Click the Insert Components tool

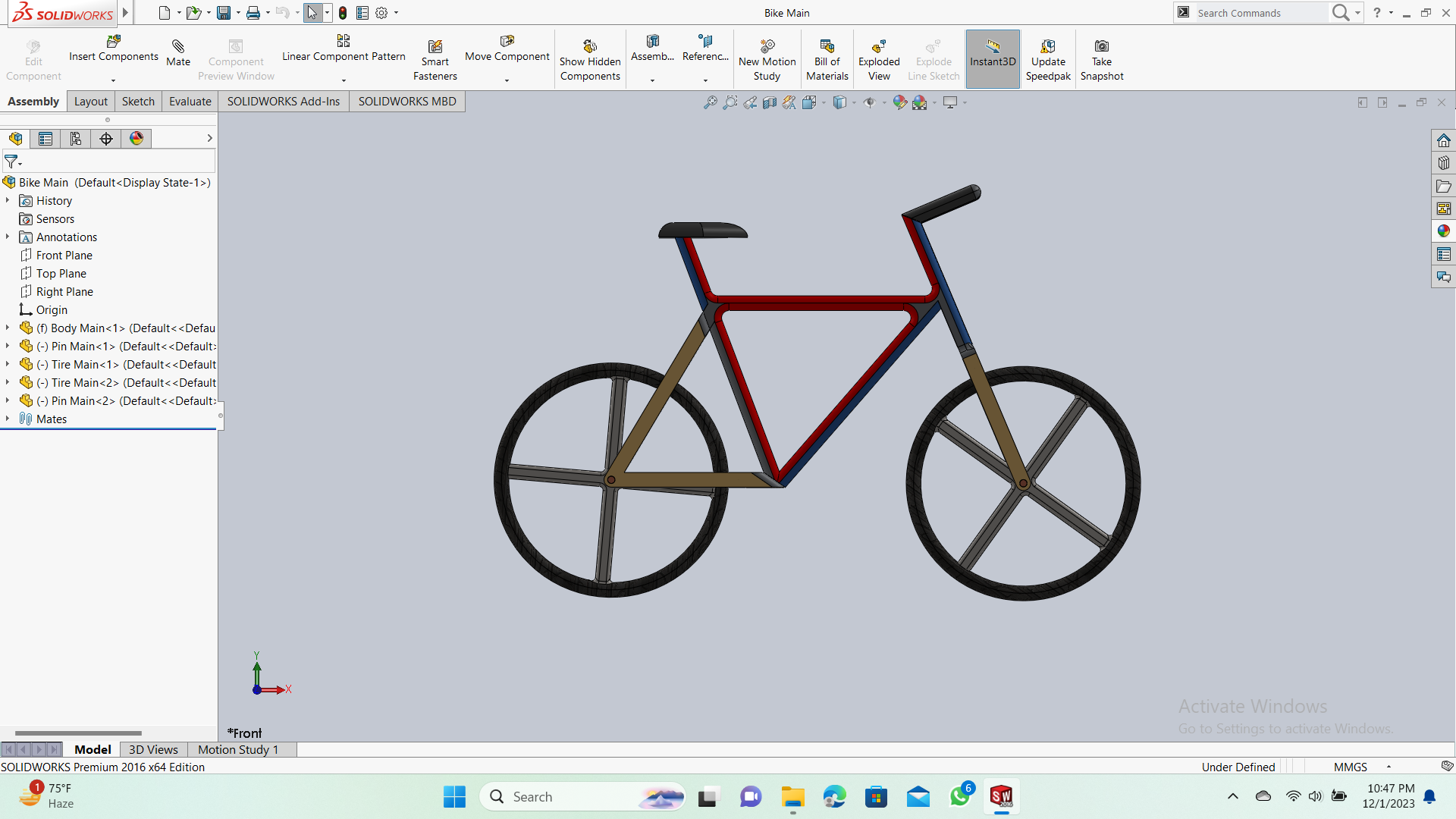[114, 49]
